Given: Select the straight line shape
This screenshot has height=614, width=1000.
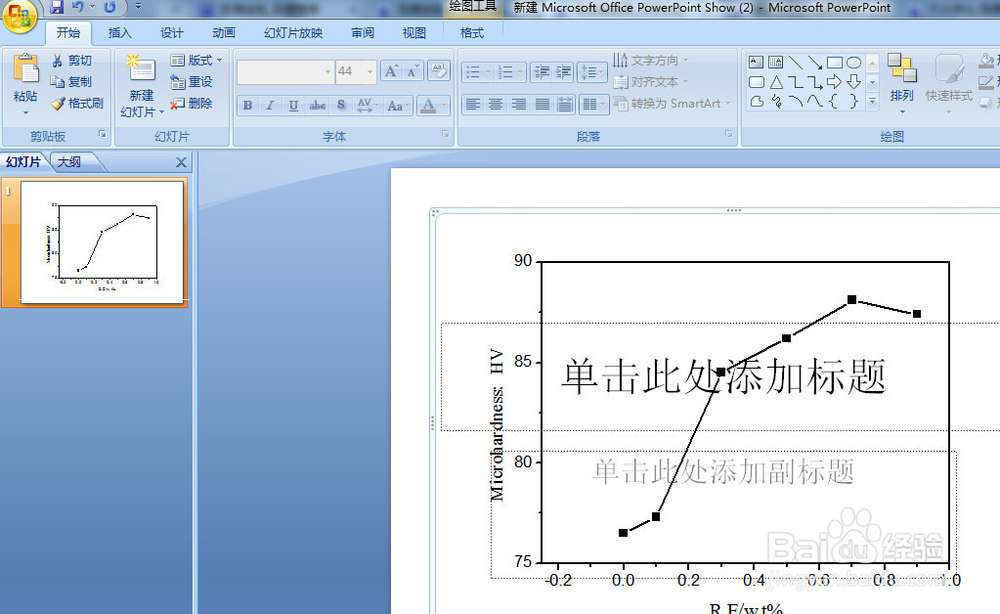Looking at the screenshot, I should pos(795,62).
